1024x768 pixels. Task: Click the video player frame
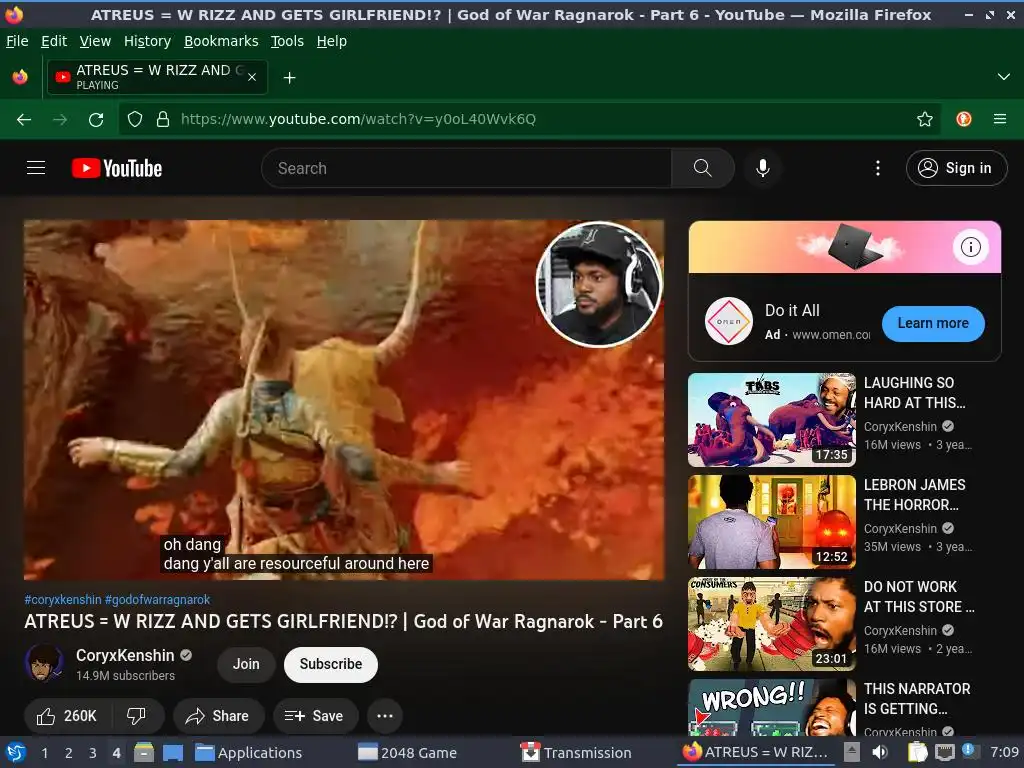[344, 400]
